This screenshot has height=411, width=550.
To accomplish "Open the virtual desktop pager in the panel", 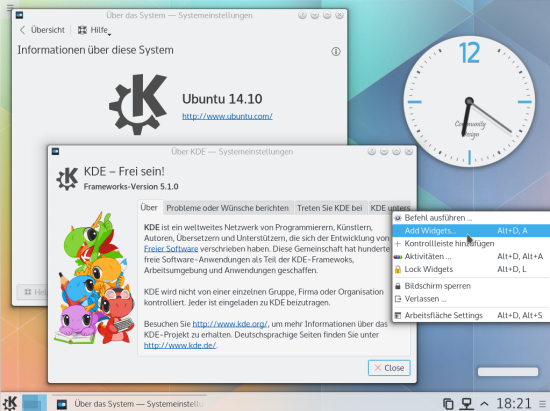I will (34, 403).
